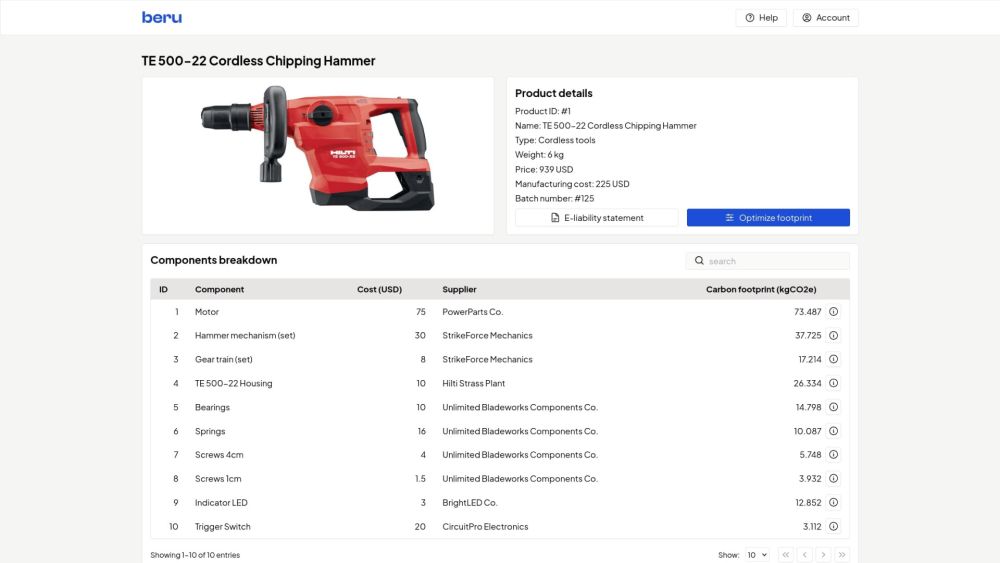Open info icon on Indicator LED row
Screen dimensions: 1000x563
tap(833, 503)
